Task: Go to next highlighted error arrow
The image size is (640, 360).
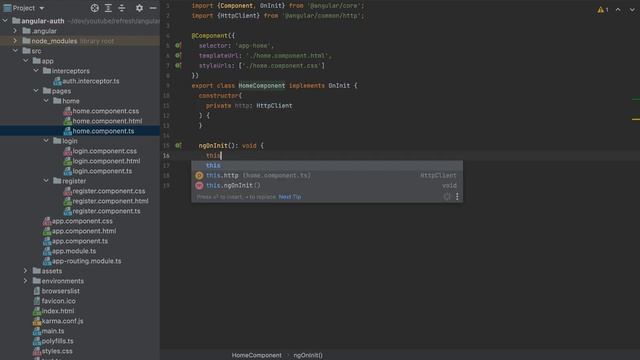Action: pyautogui.click(x=632, y=9)
